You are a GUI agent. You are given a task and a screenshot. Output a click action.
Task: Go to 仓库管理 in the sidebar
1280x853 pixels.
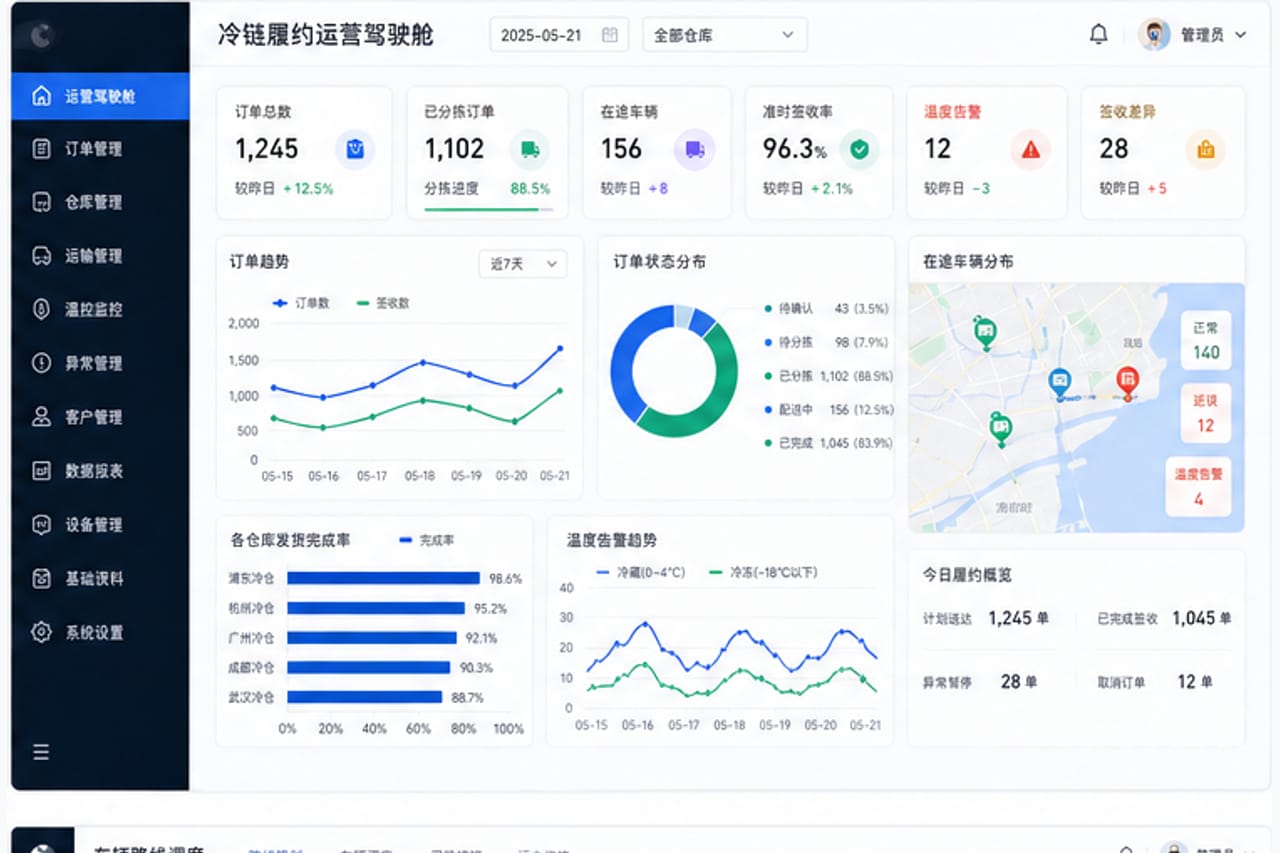pyautogui.click(x=100, y=202)
